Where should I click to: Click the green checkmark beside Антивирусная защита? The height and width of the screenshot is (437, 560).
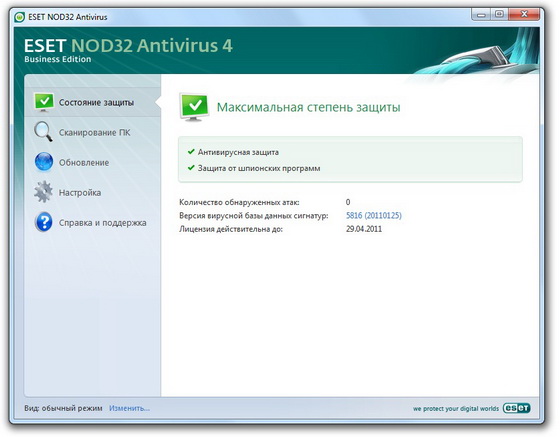pyautogui.click(x=191, y=151)
